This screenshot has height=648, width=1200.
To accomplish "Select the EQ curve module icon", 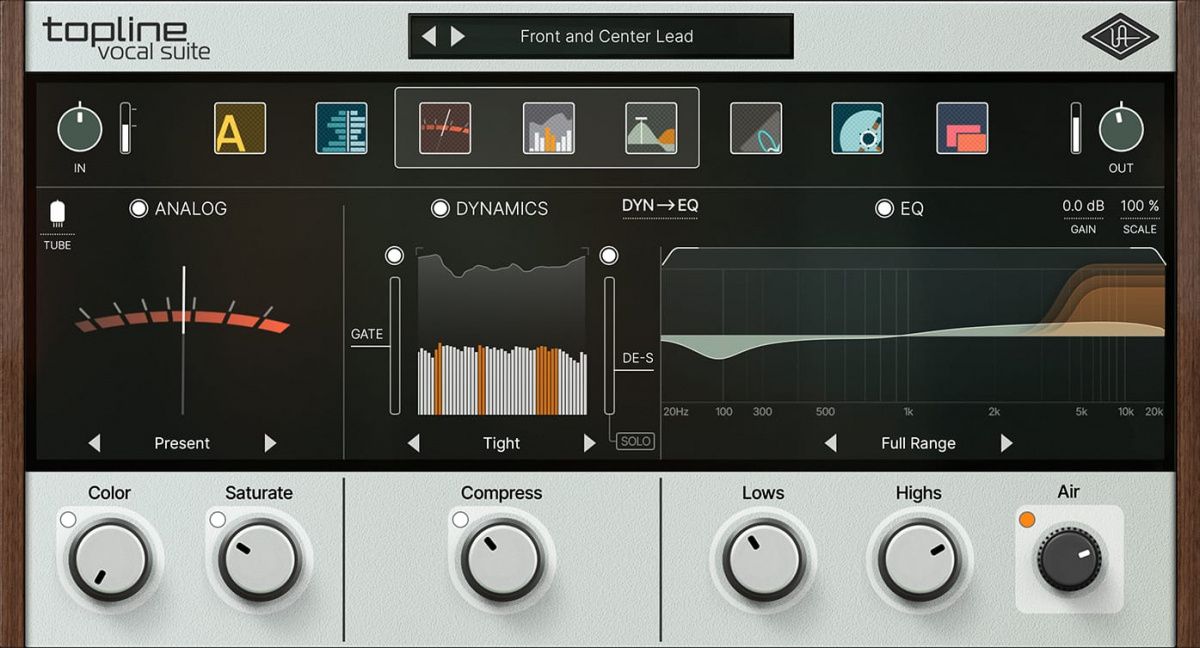I will [x=649, y=130].
